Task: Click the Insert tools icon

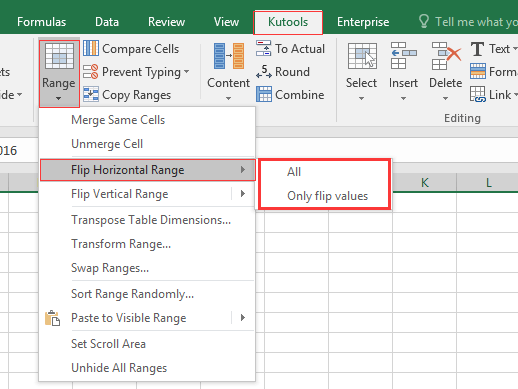Action: [x=403, y=55]
